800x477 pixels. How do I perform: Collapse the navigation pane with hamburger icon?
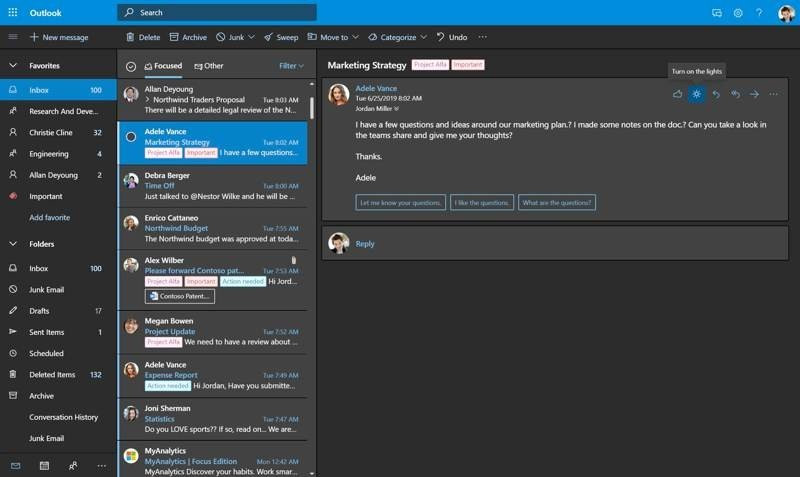pos(13,37)
